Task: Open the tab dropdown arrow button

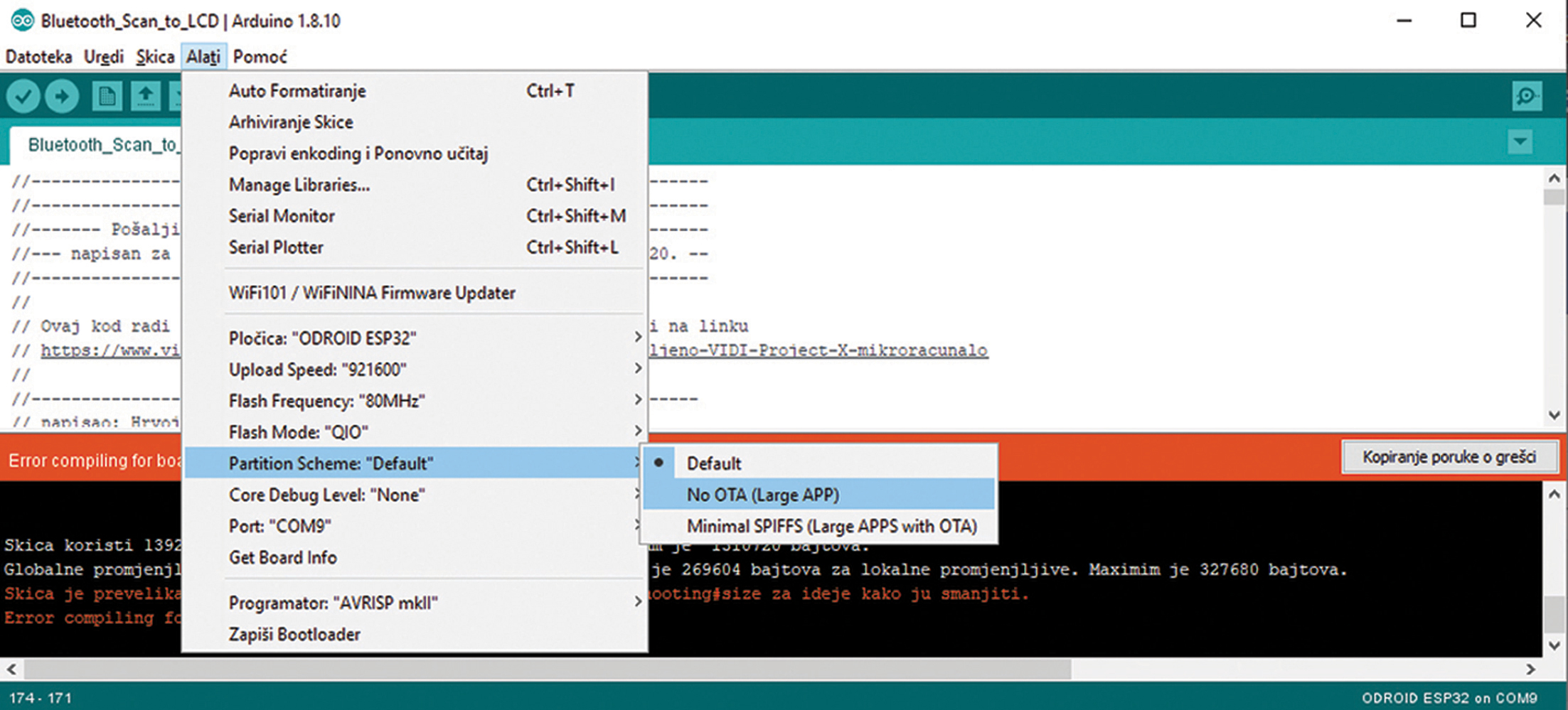Action: 1520,141
